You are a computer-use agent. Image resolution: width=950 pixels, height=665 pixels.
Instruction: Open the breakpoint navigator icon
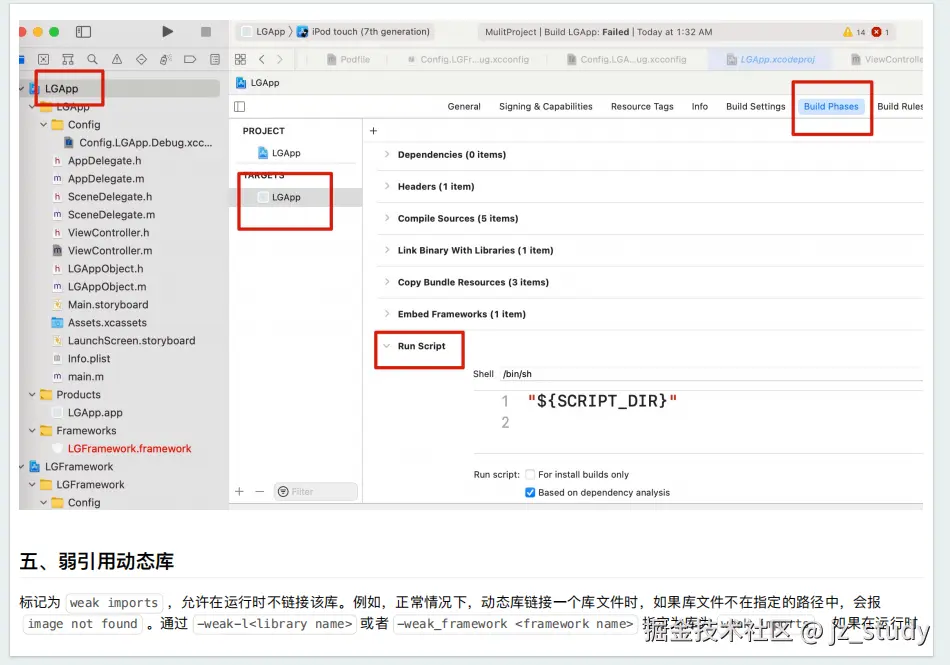point(190,59)
